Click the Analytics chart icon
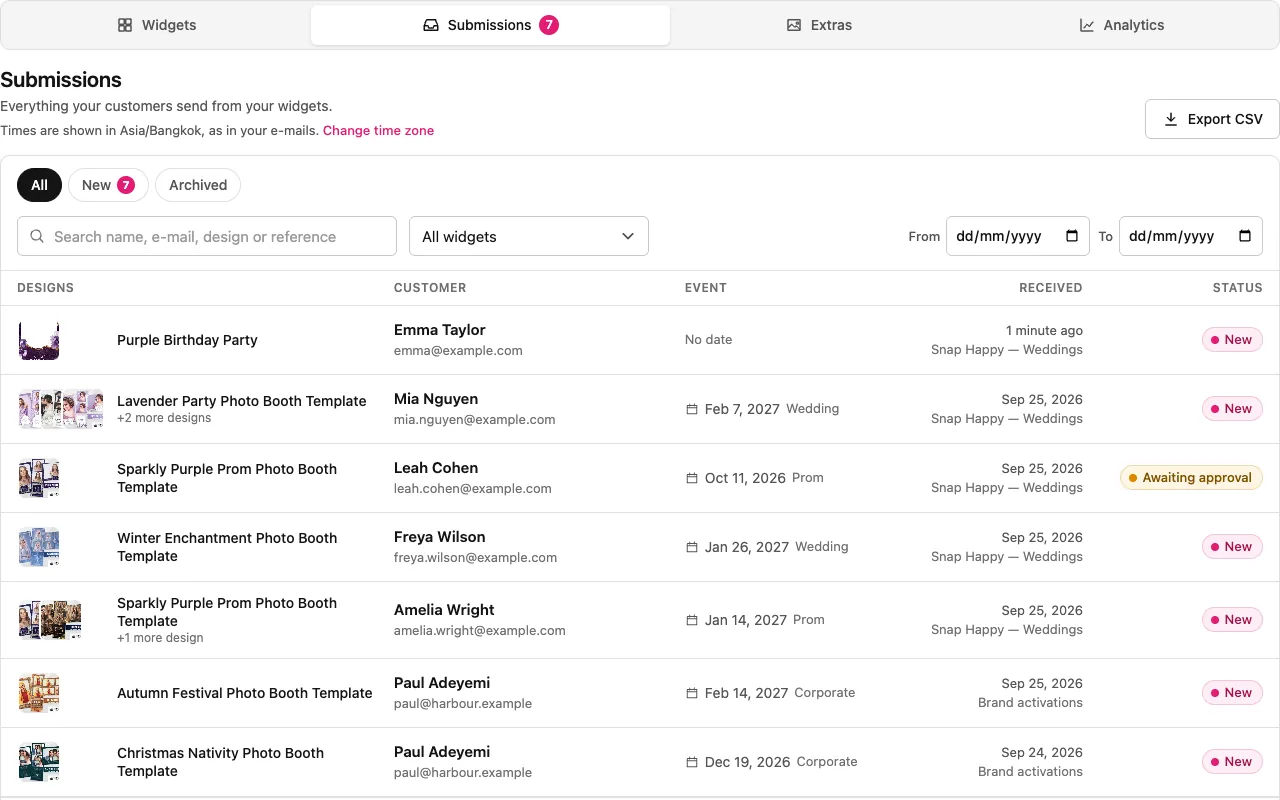This screenshot has width=1280, height=800. [x=1087, y=25]
